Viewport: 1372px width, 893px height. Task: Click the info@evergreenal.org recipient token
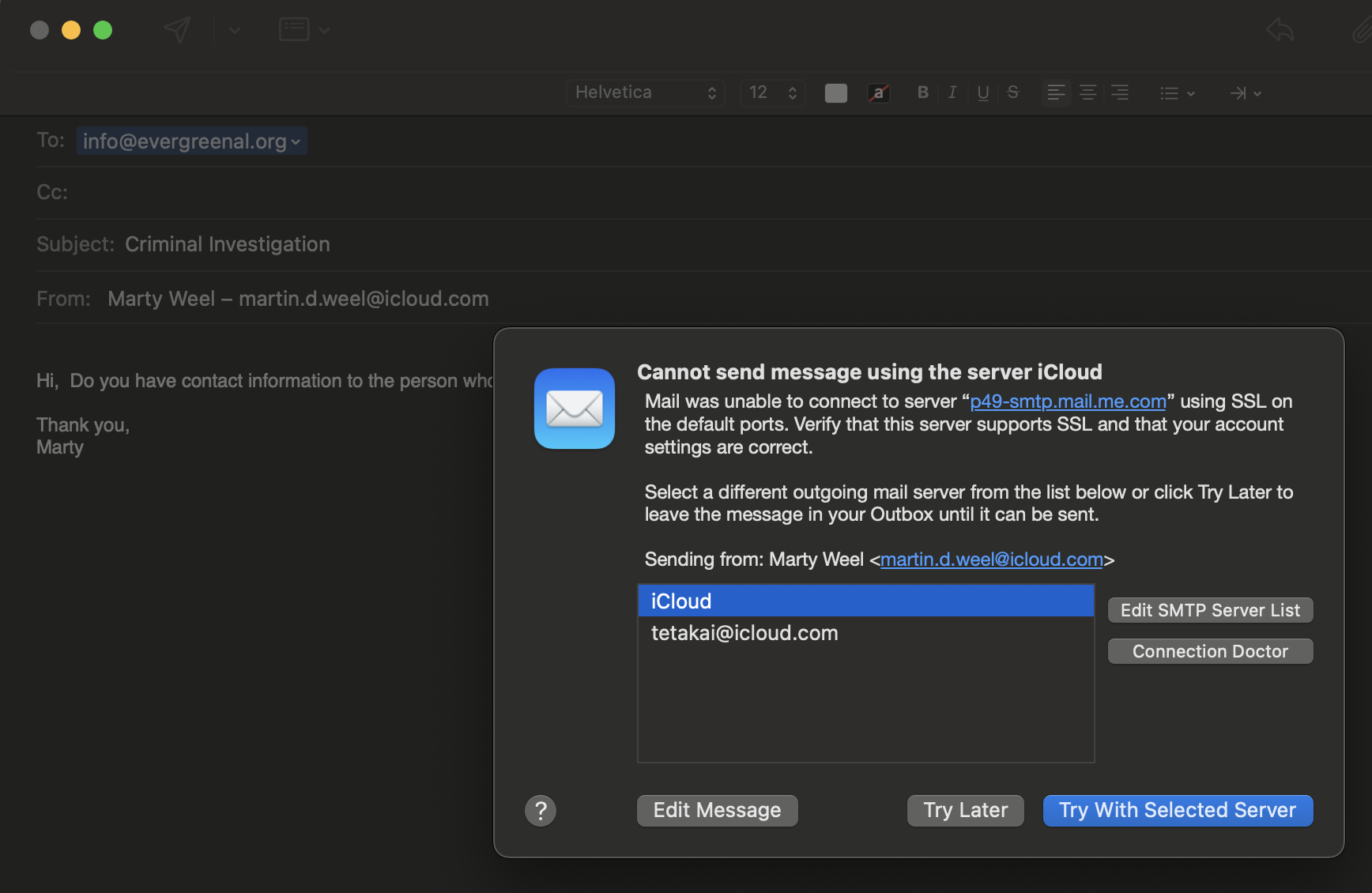[191, 141]
